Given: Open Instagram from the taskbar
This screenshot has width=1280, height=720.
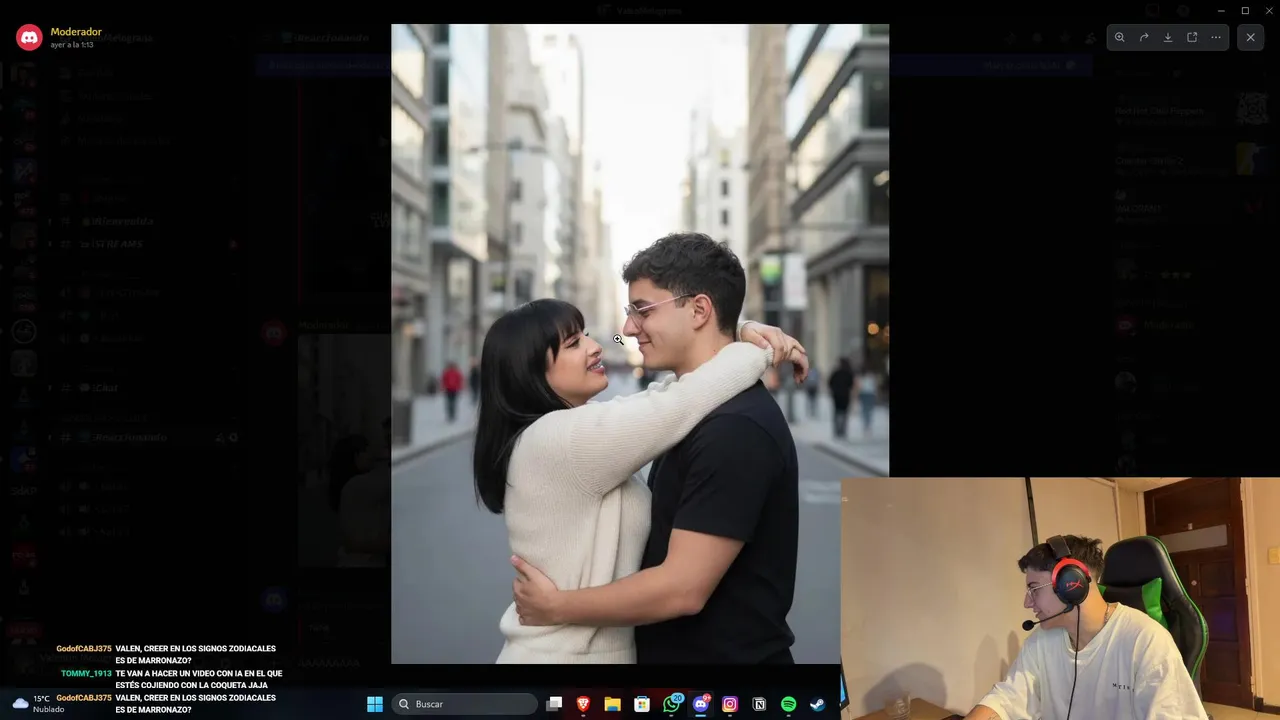Looking at the screenshot, I should (x=730, y=704).
